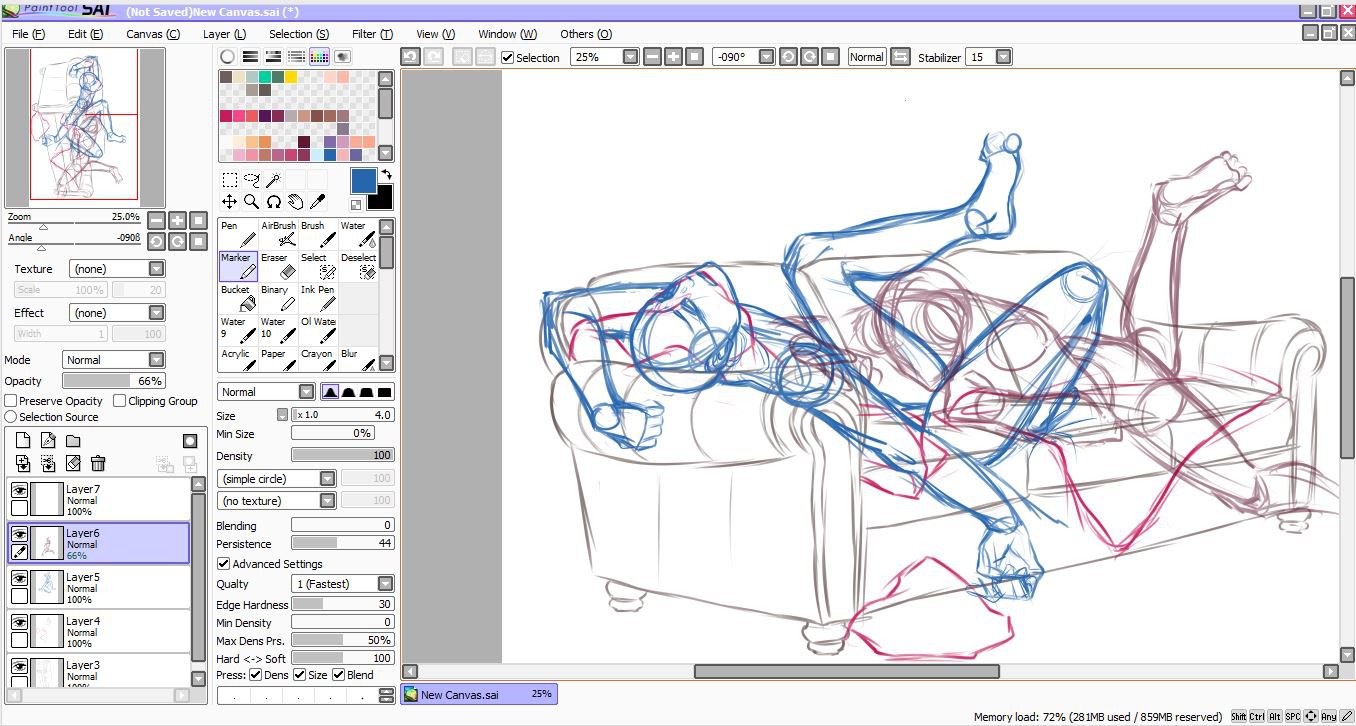1356x726 pixels.
Task: Swap foreground and background colors
Action: (x=386, y=174)
